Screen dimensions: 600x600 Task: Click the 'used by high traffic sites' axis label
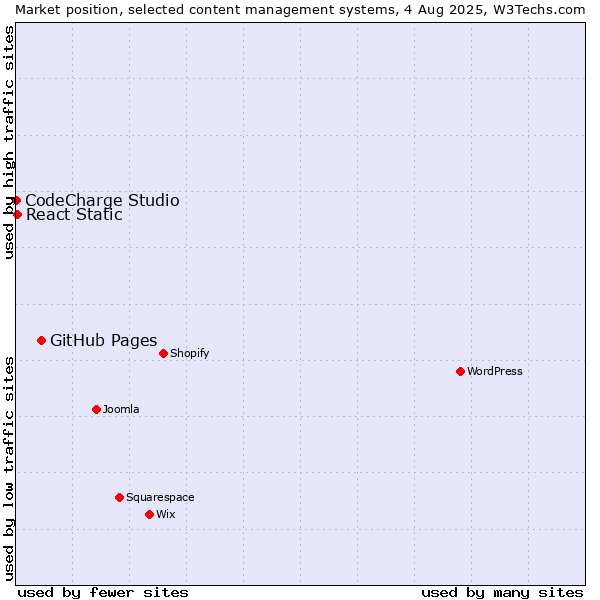tap(8, 142)
